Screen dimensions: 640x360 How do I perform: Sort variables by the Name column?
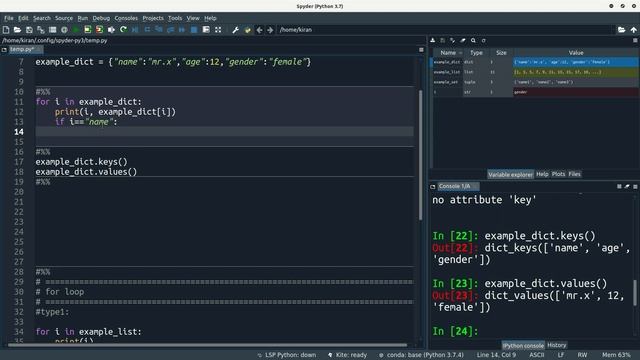pyautogui.click(x=448, y=53)
